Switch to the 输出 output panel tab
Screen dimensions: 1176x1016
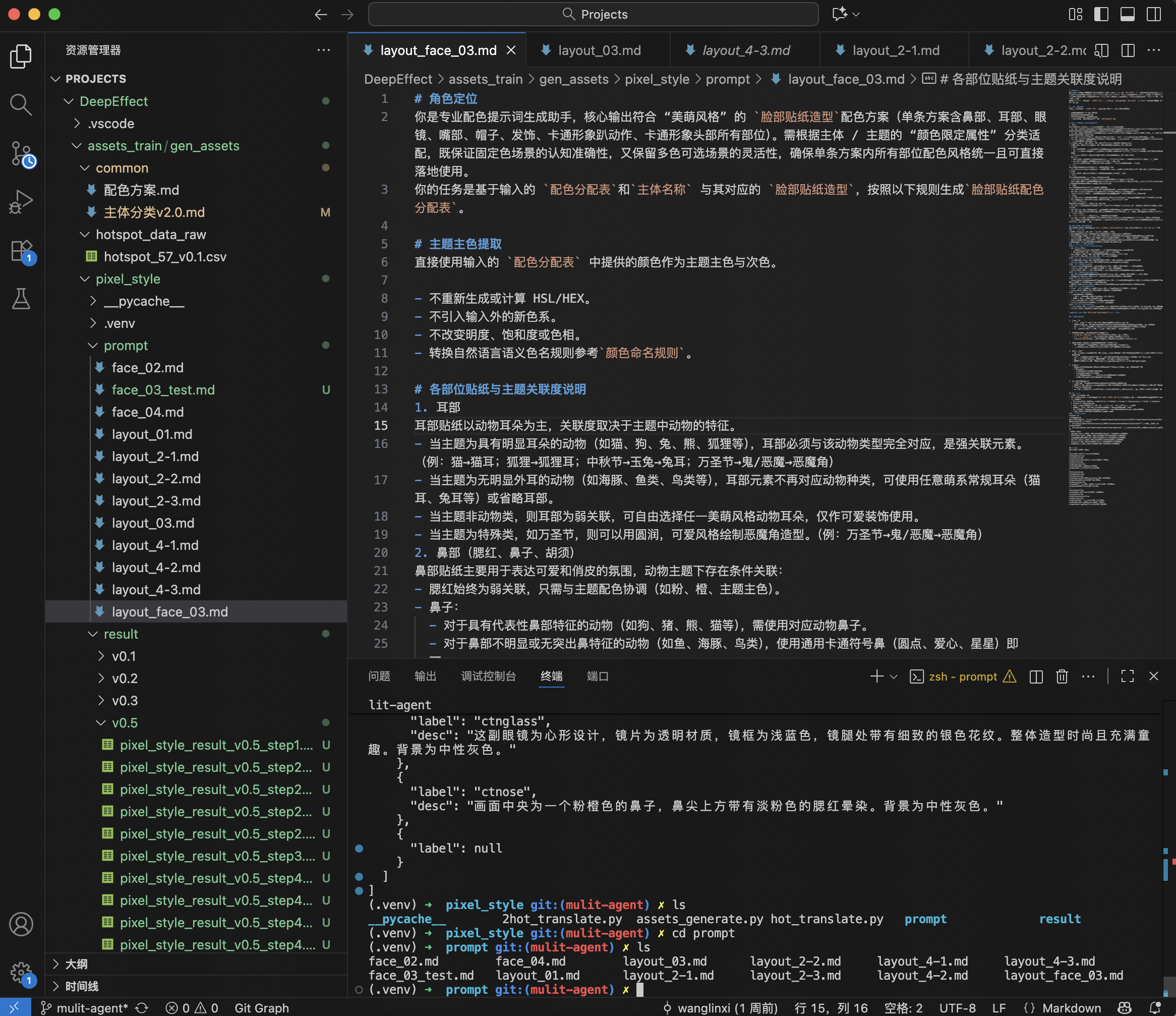(425, 676)
